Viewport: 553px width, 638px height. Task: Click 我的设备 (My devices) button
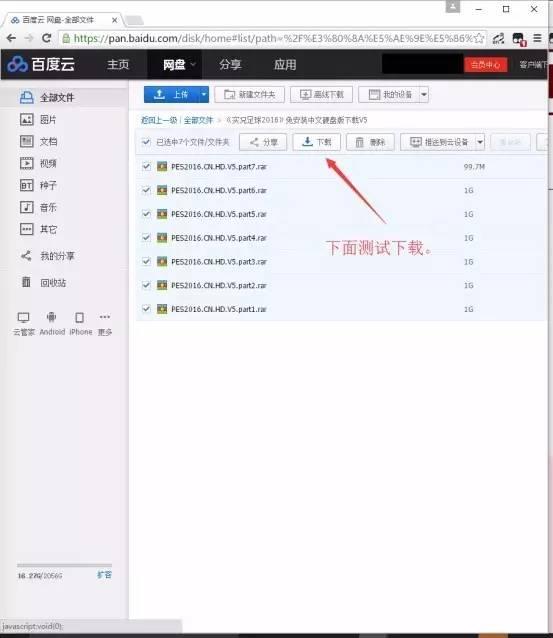pyautogui.click(x=389, y=94)
